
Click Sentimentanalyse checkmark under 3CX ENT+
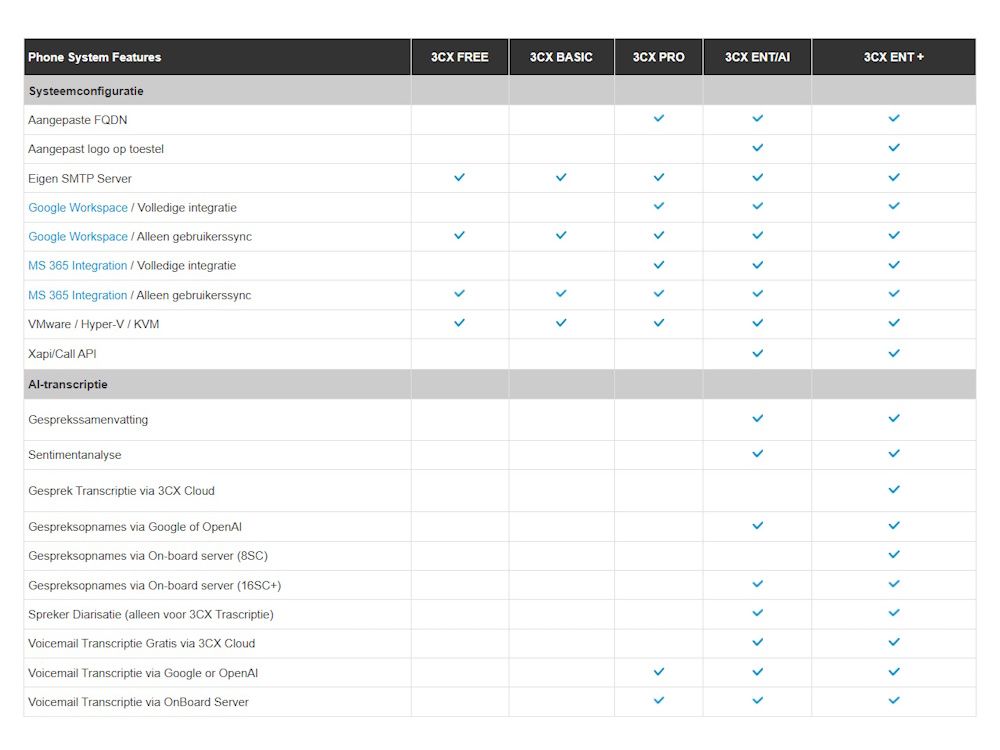[894, 453]
